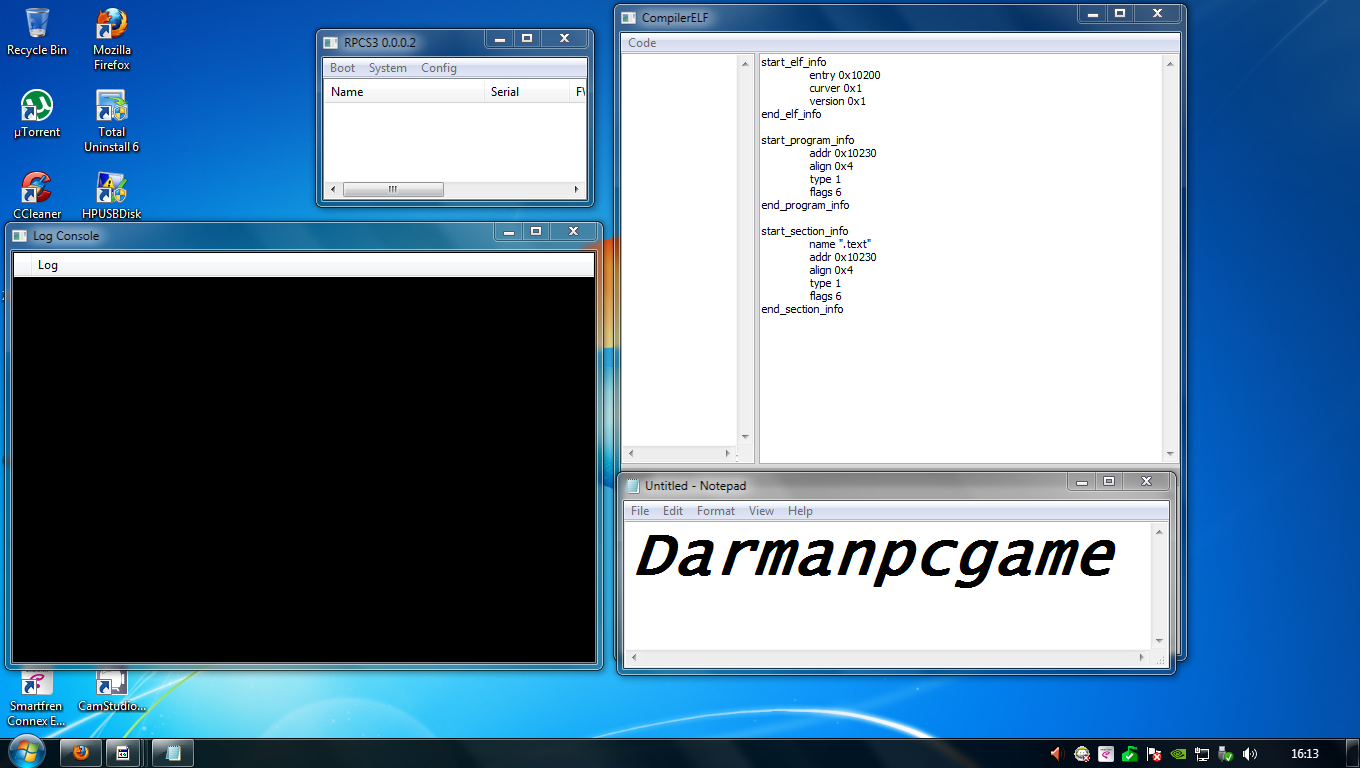
Task: Open the Help menu in Notepad
Action: click(799, 511)
